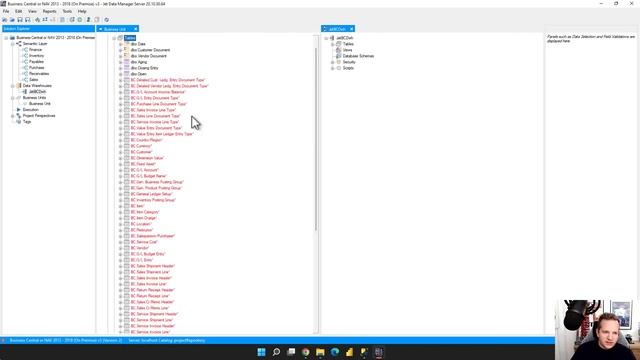Click the Database Schemas icon
Image resolution: width=640 pixels, height=360 pixels.
point(338,56)
